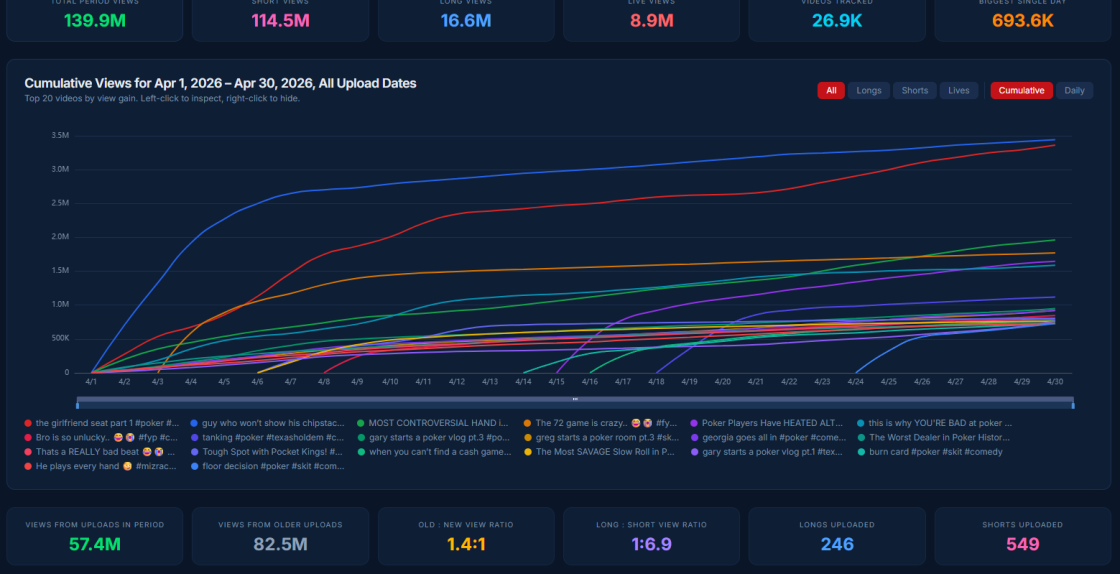The width and height of the screenshot is (1120, 574).
Task: Toggle legend 'Bro is so unlucky..'
Action: click(x=101, y=438)
